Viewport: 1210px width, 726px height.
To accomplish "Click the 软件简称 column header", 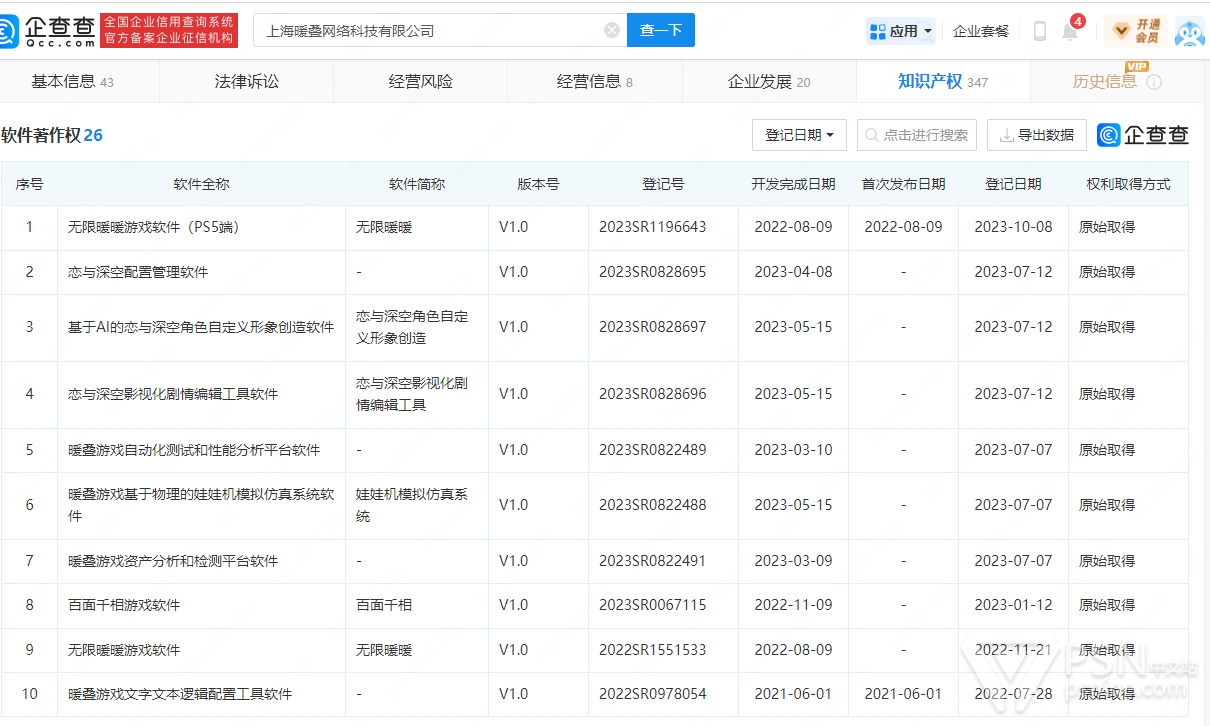I will 417,184.
